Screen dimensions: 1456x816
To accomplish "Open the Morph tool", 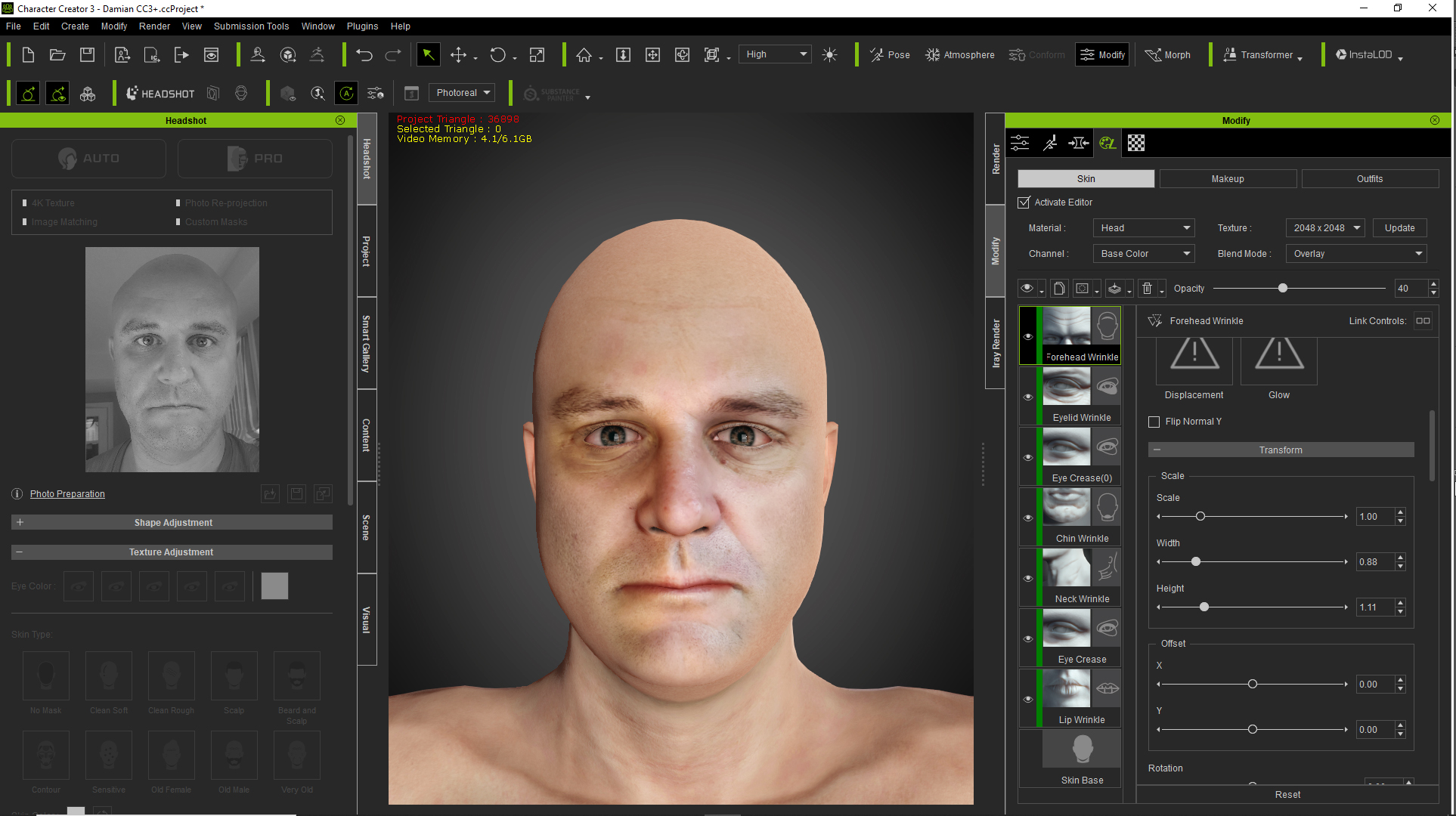I will coord(1168,54).
